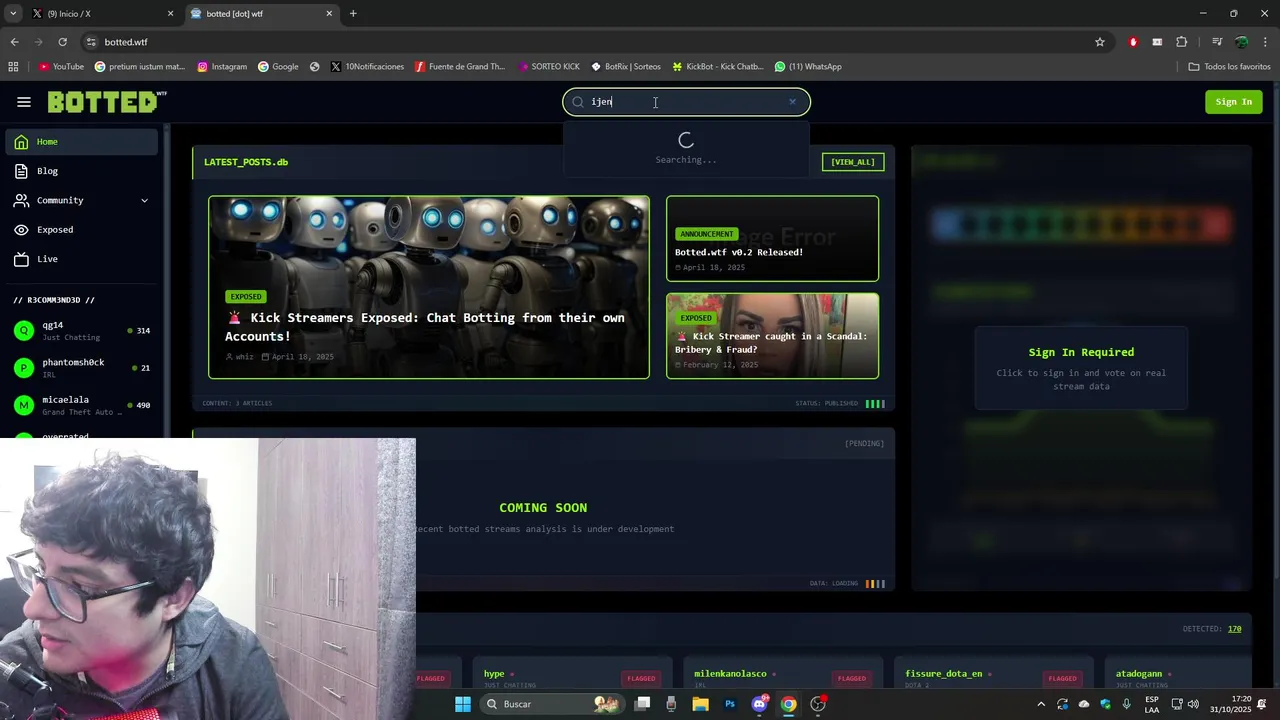The image size is (1280, 720).
Task: Bookmark this page with the star
Action: (1100, 42)
